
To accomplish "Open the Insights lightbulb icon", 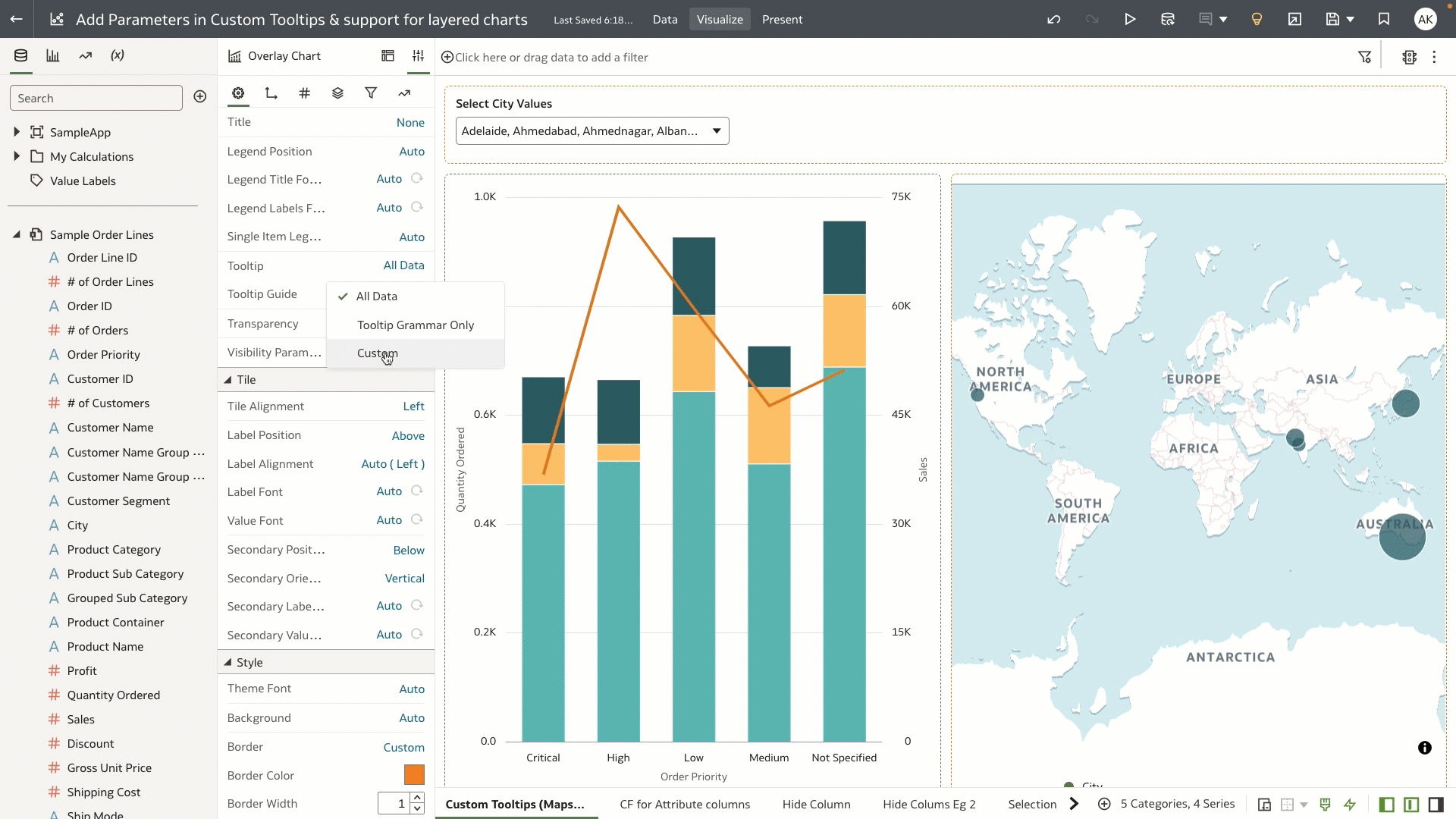I will (x=1257, y=19).
